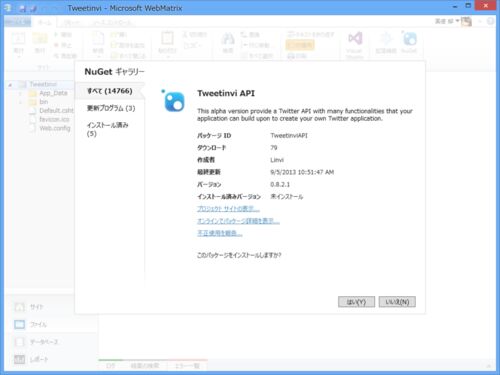Open the project site display link
The width and height of the screenshot is (500, 375).
coord(228,209)
